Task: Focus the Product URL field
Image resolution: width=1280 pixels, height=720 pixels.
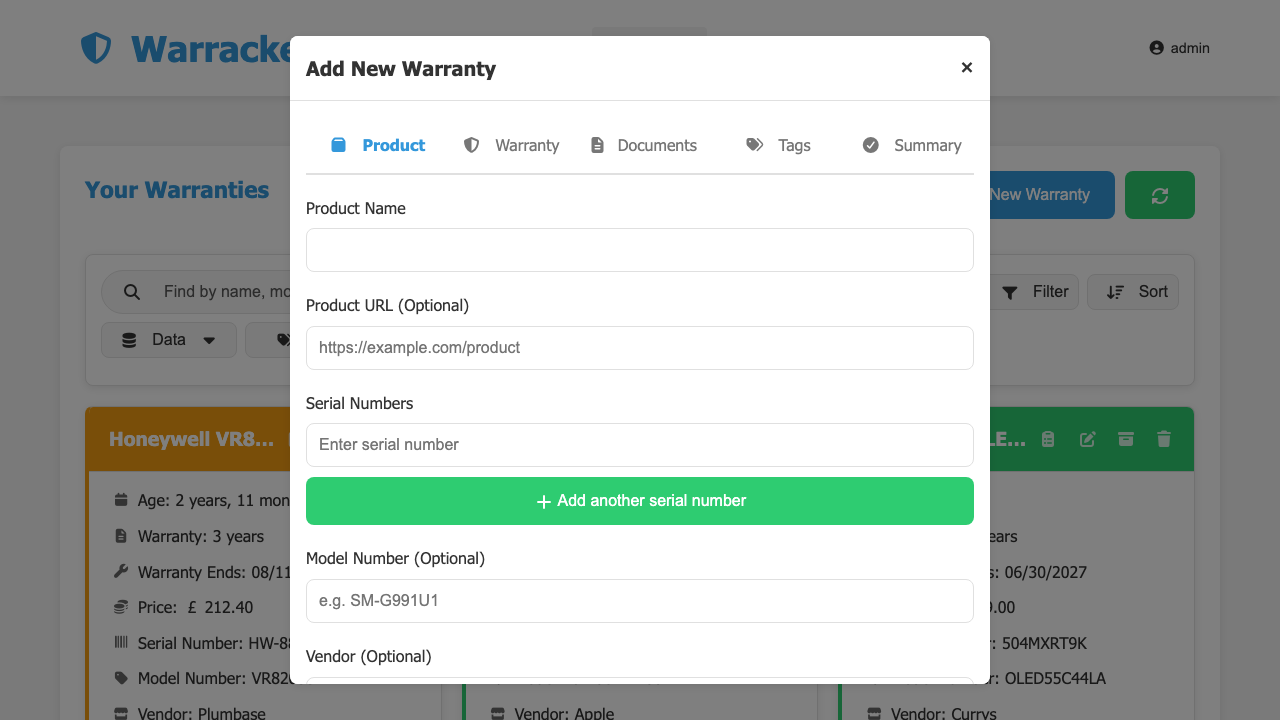Action: click(x=640, y=348)
